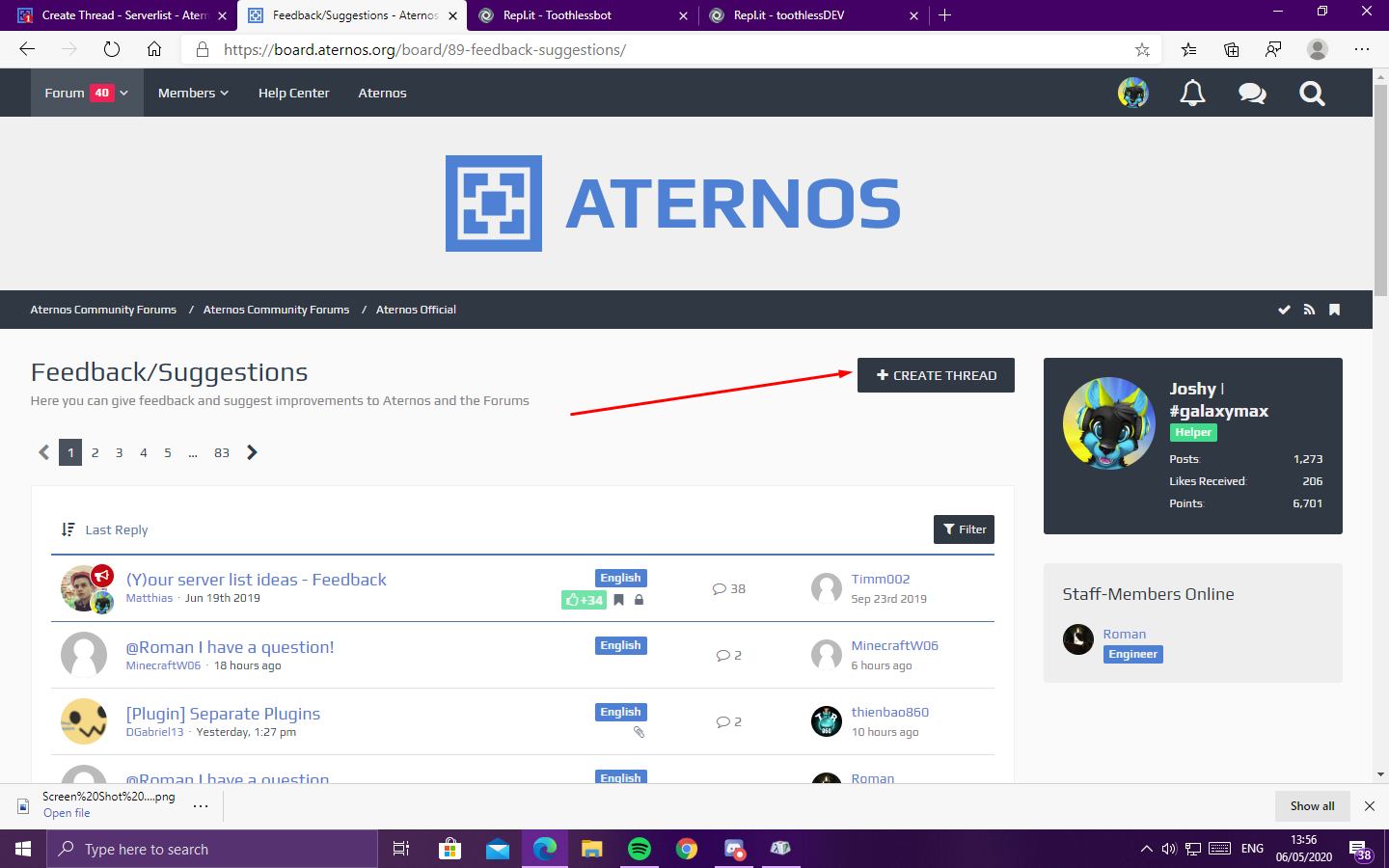Viewport: 1389px width, 868px height.
Task: Open Task View from the taskbar
Action: [401, 849]
